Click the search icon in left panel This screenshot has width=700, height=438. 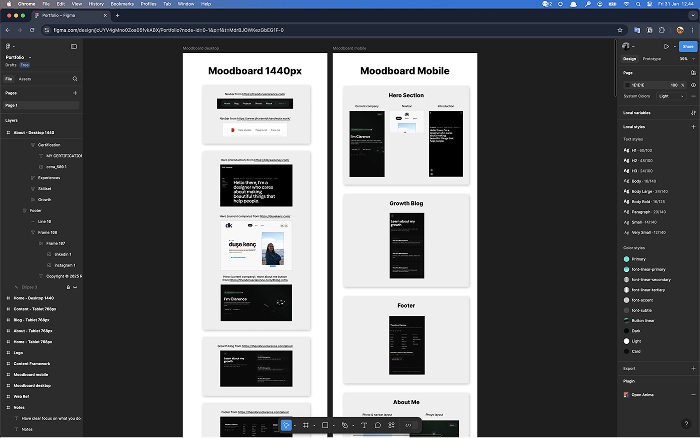[75, 78]
